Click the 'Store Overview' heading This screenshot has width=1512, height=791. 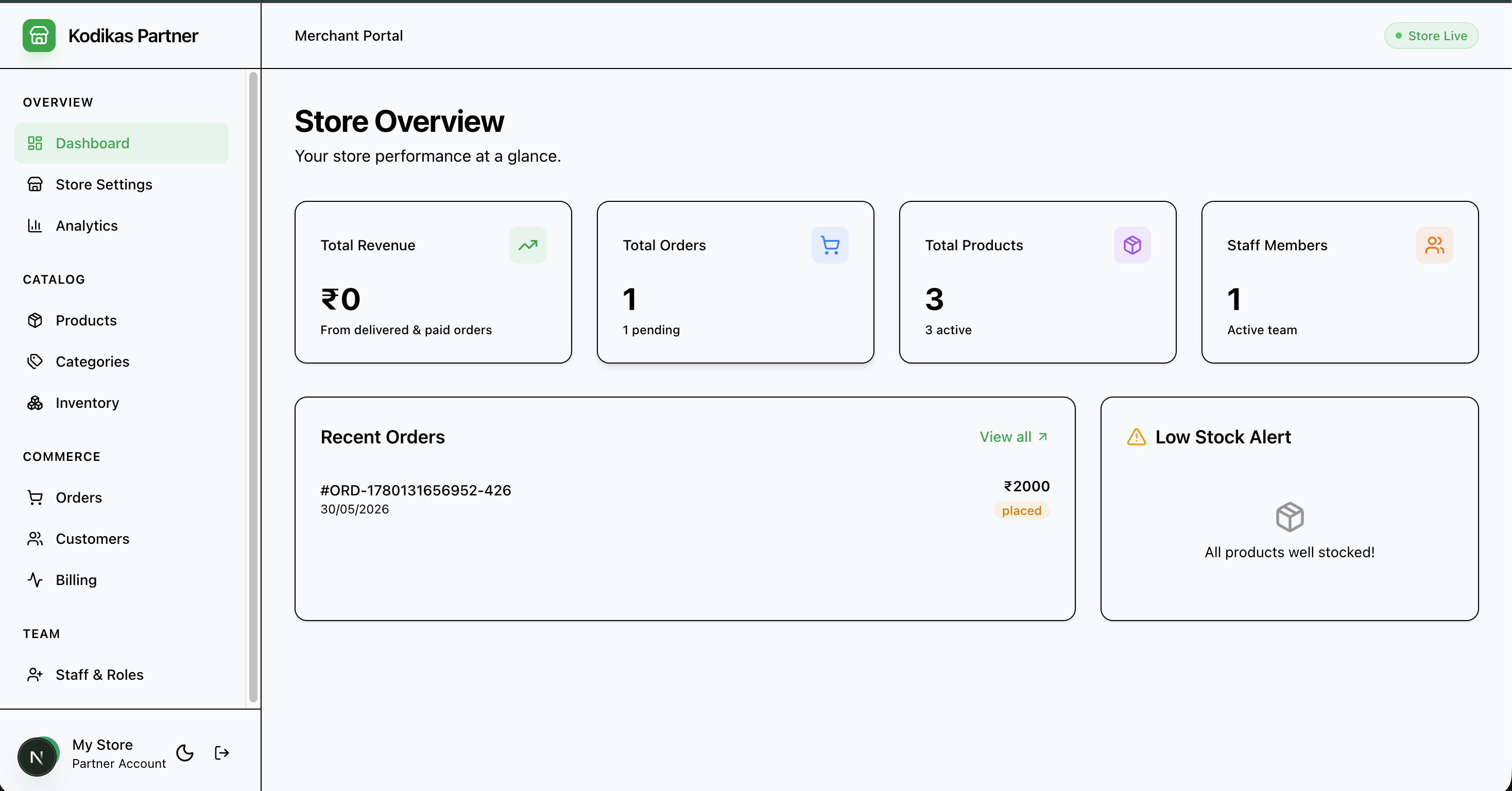399,122
